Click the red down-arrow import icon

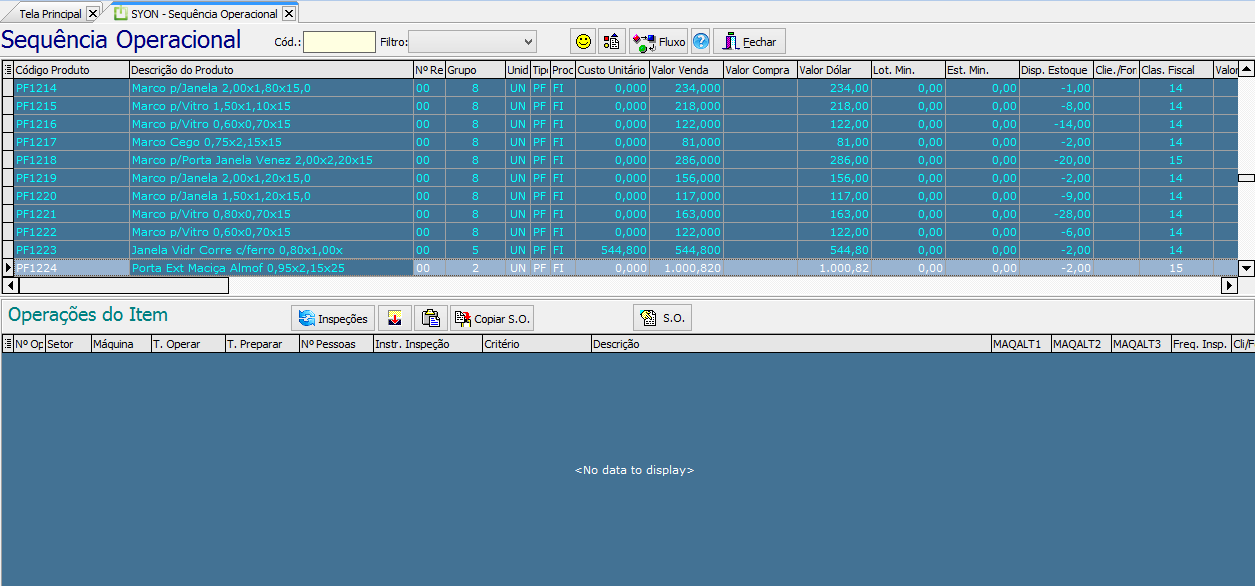coord(395,318)
